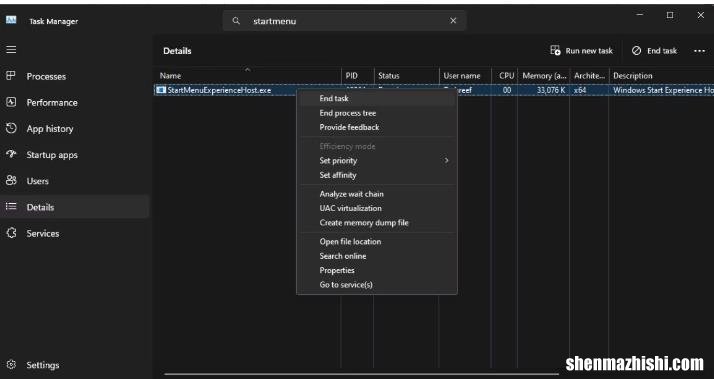Click the Startup apps gauge icon
This screenshot has width=714, height=379.
[11, 154]
